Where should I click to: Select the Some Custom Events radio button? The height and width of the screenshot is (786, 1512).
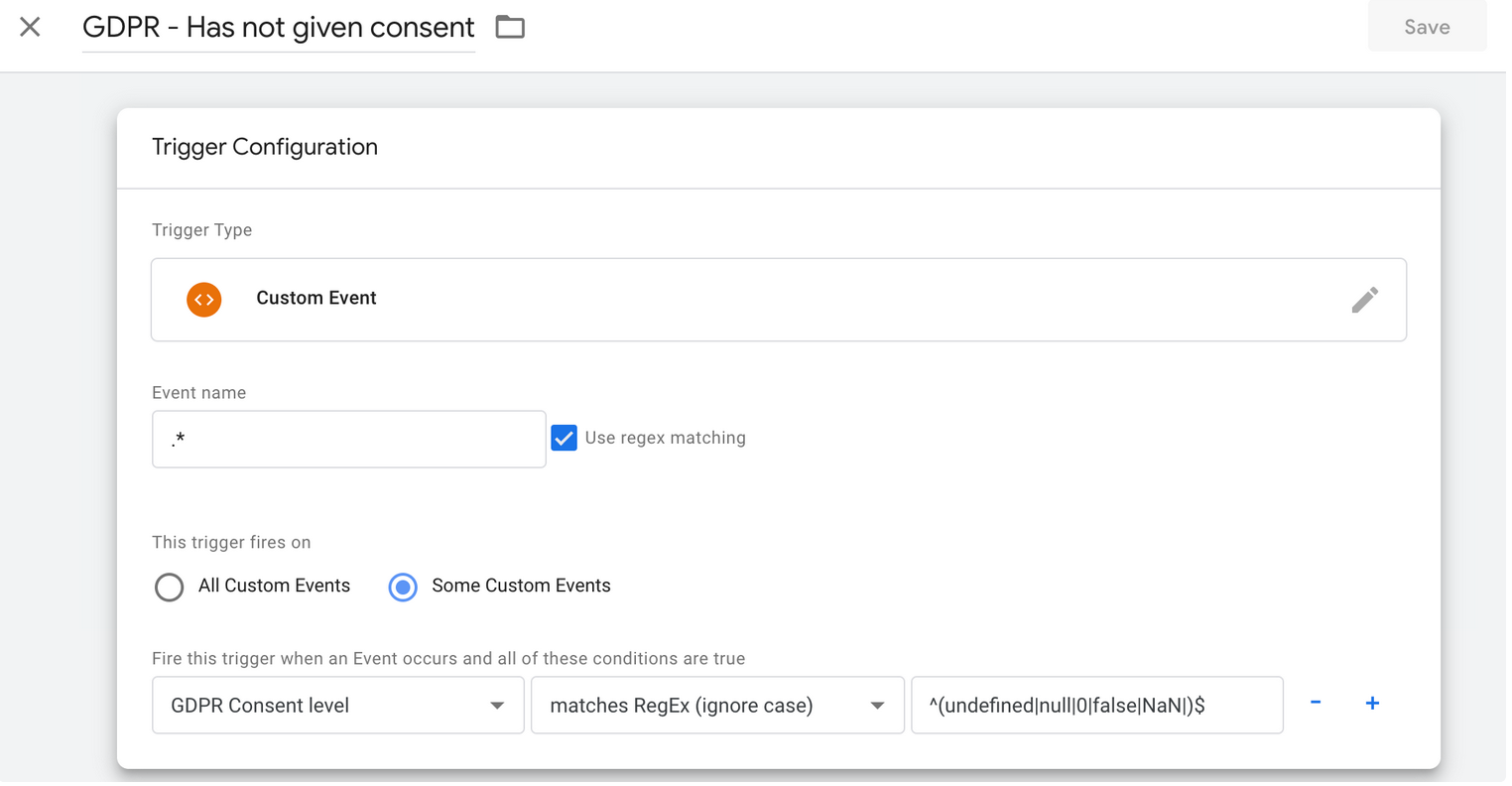tap(403, 588)
